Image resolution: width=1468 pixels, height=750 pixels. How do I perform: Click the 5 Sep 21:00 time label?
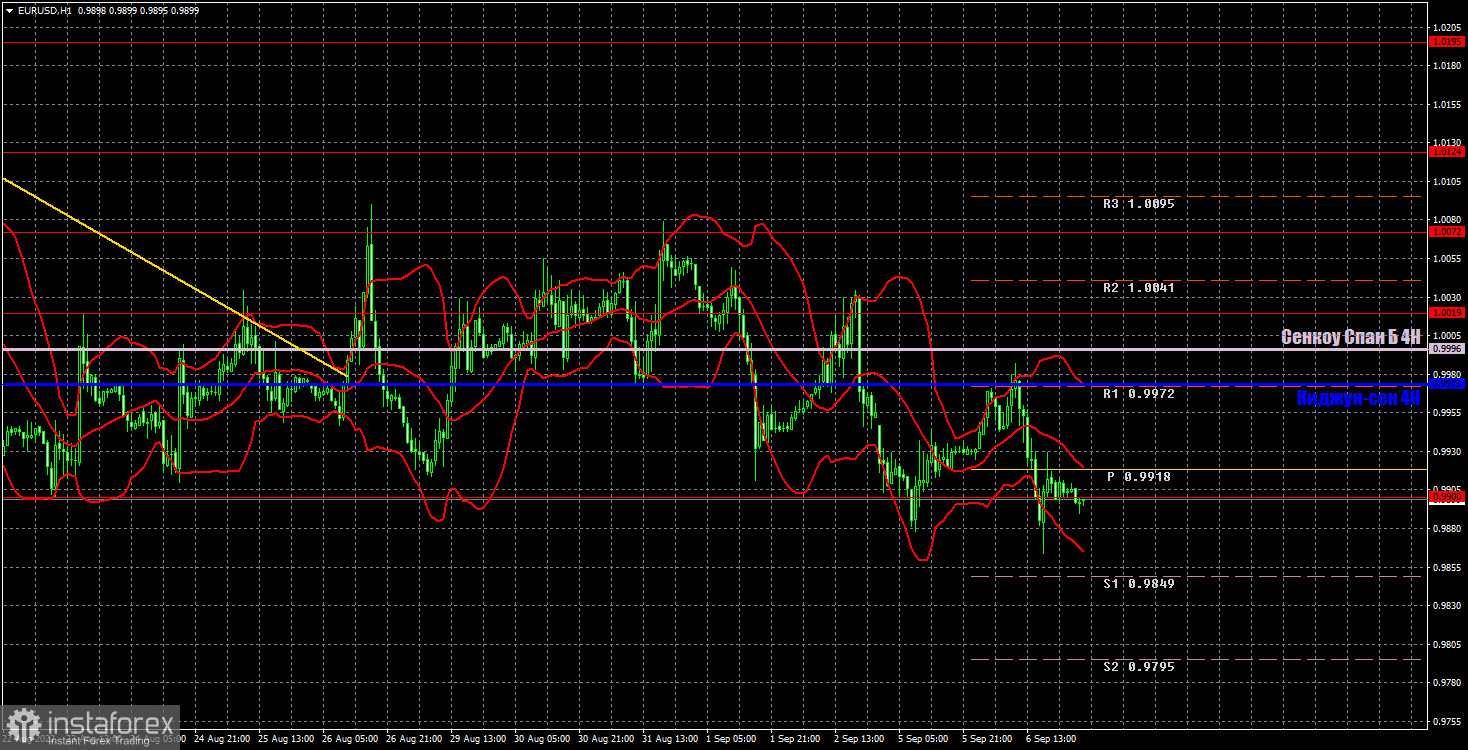click(988, 739)
